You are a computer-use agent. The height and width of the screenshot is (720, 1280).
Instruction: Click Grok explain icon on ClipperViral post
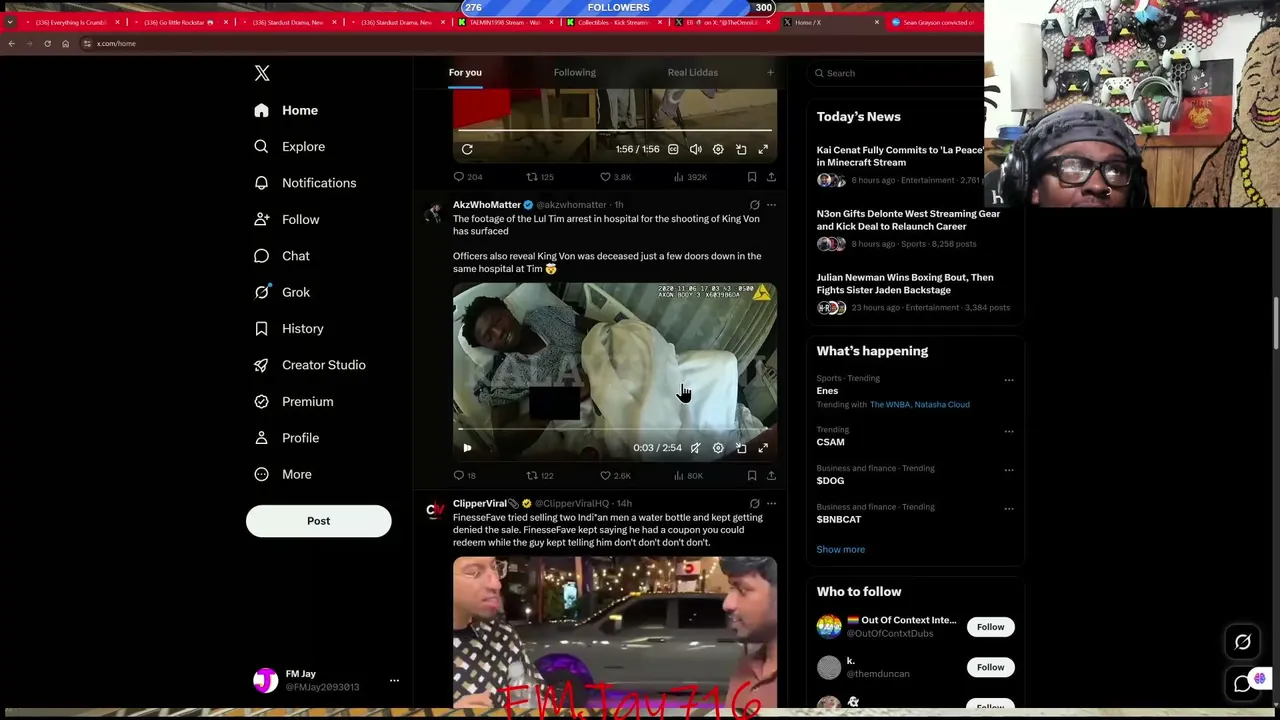pos(755,504)
